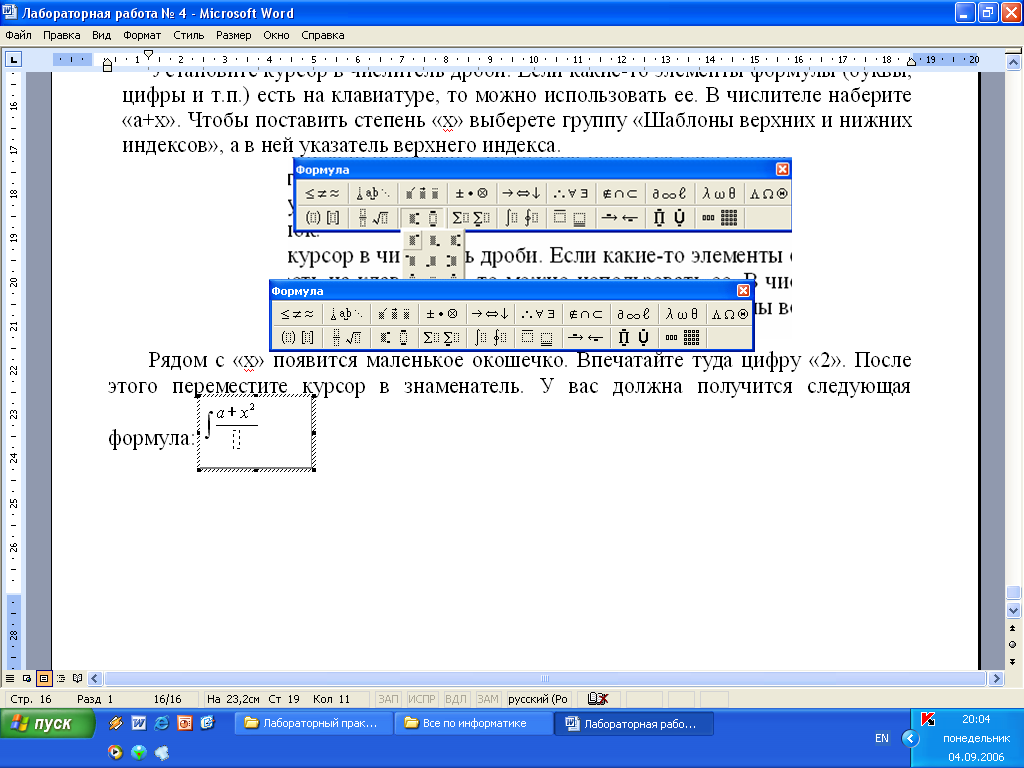Click horizontal scrollbar right arrow

click(997, 679)
